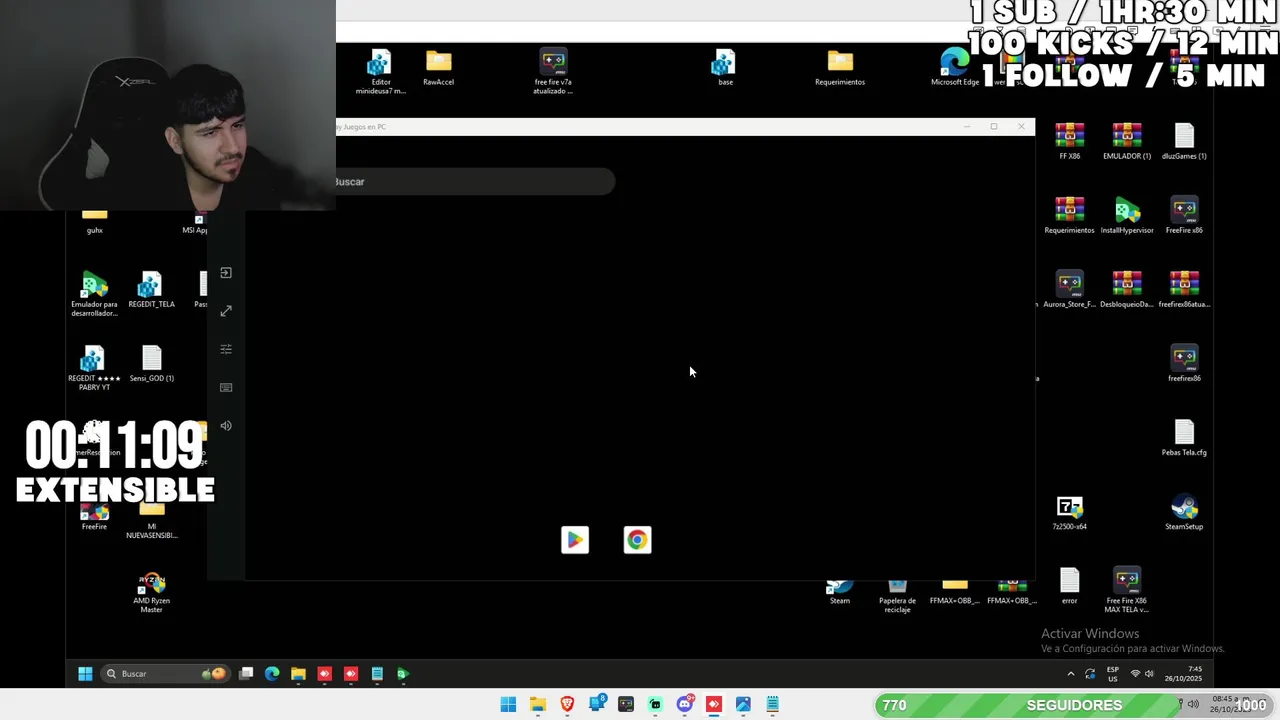
Task: Launch Chrome inside the emulator window
Action: pos(637,540)
